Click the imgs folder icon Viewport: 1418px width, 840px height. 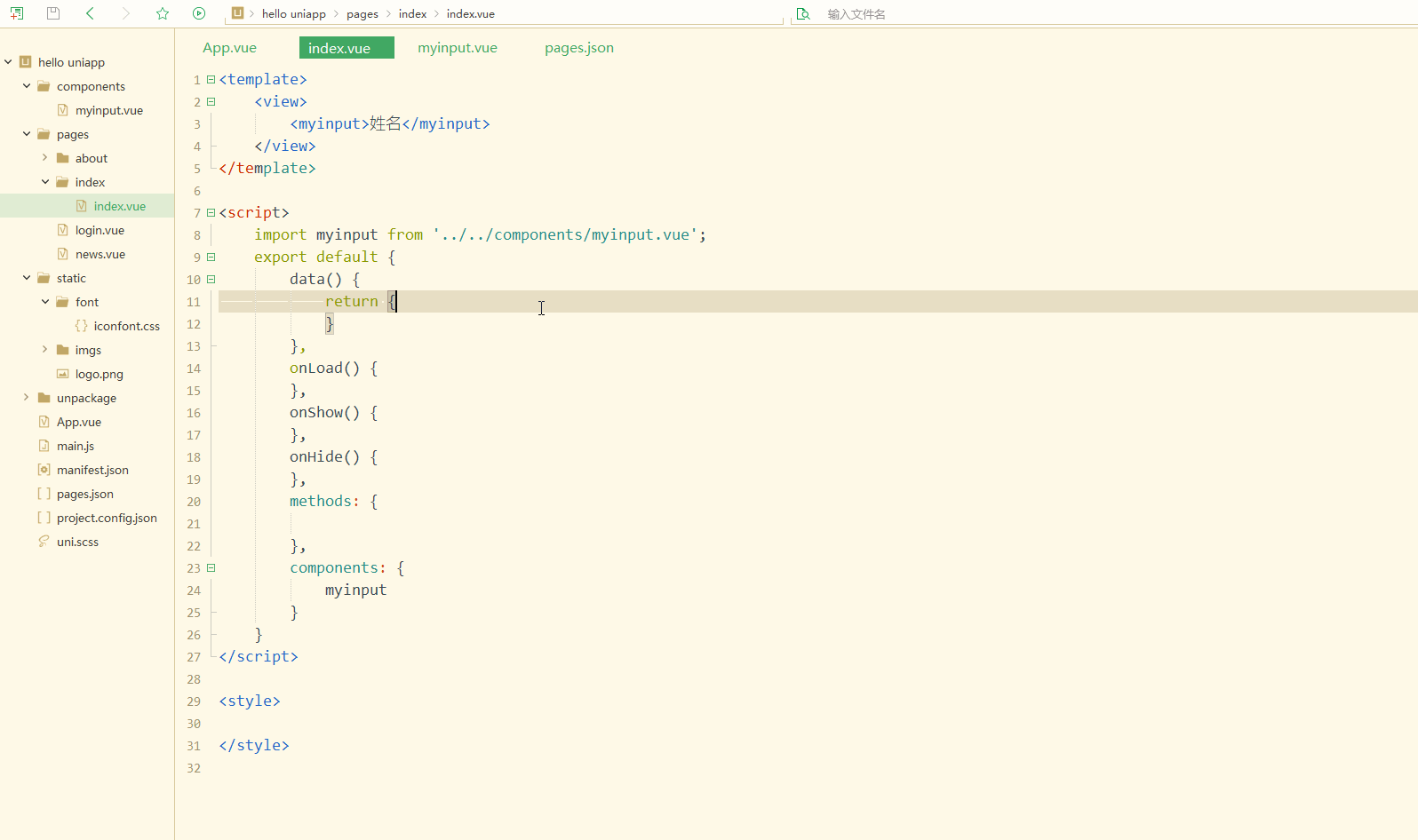(62, 350)
